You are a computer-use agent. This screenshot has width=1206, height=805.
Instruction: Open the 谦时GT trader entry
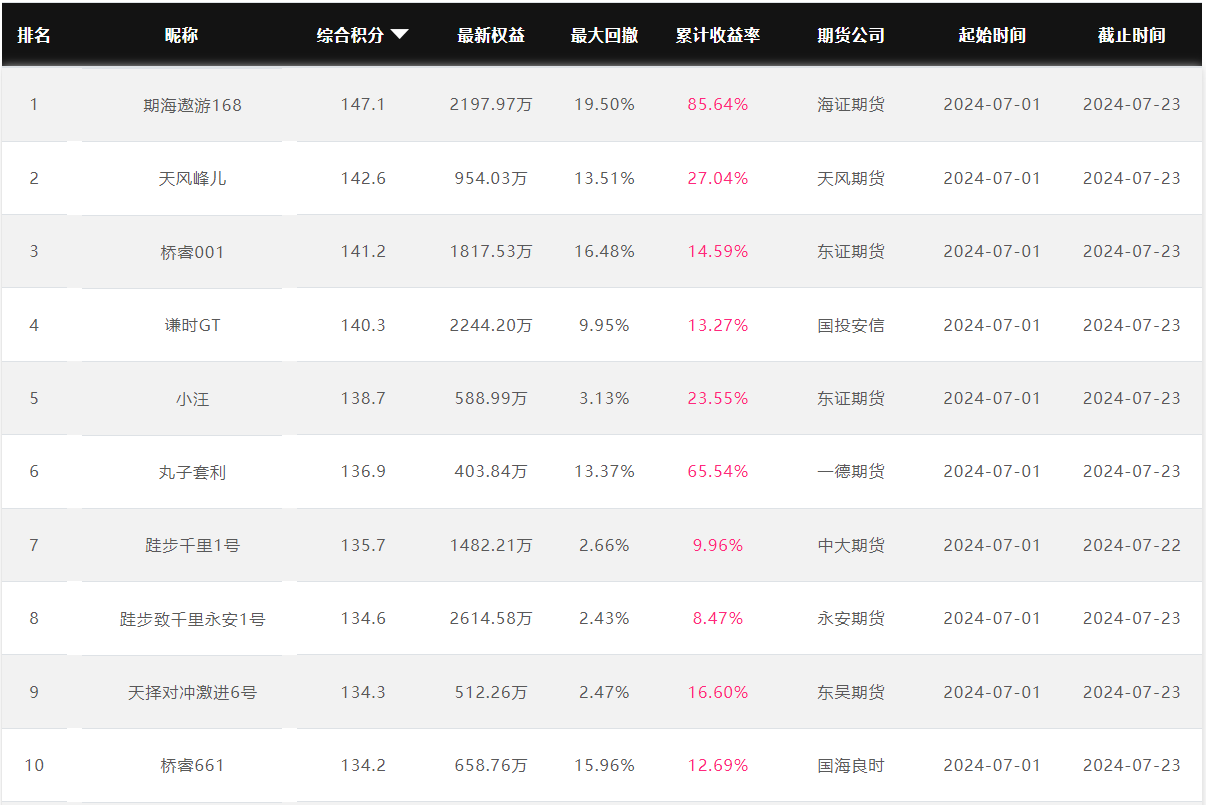tap(192, 325)
